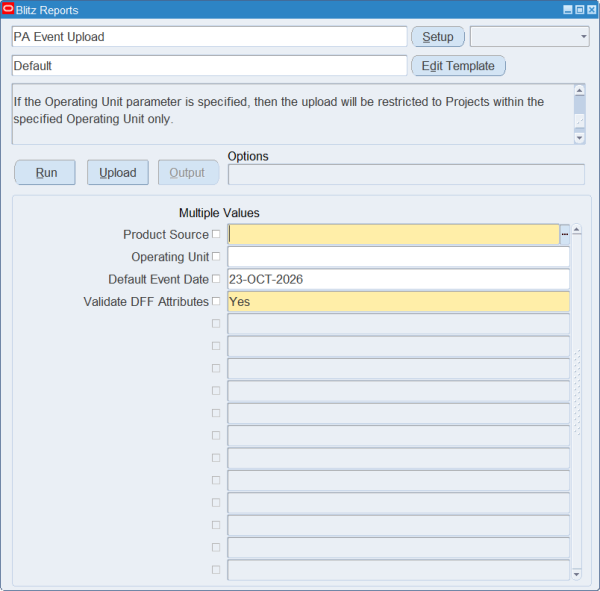Maximize the Blitz Reports window
The width and height of the screenshot is (600, 591).
coord(580,10)
